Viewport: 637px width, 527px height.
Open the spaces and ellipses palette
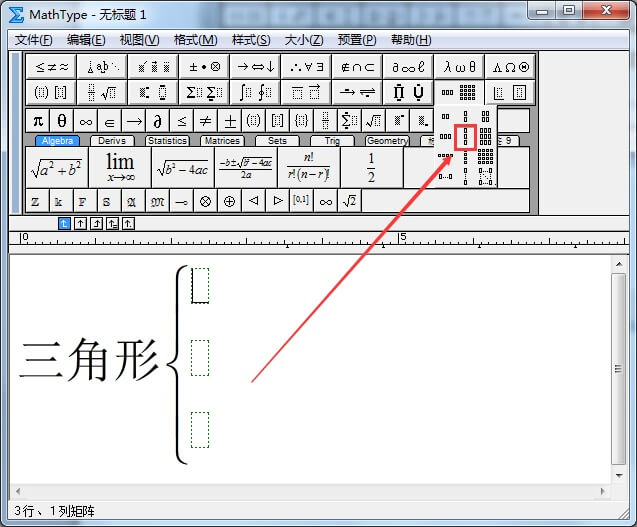tap(102, 67)
